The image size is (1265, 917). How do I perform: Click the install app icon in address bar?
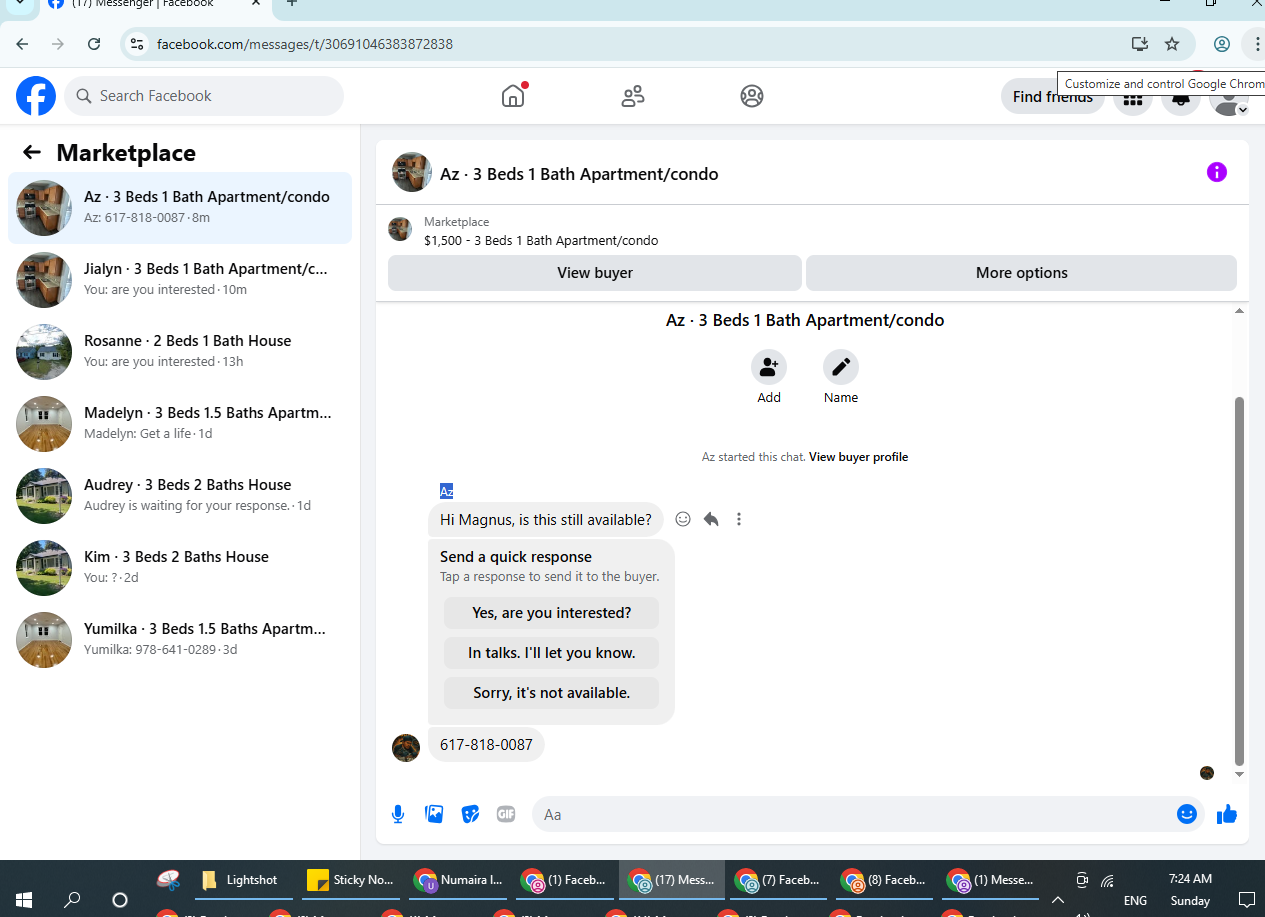(1139, 44)
